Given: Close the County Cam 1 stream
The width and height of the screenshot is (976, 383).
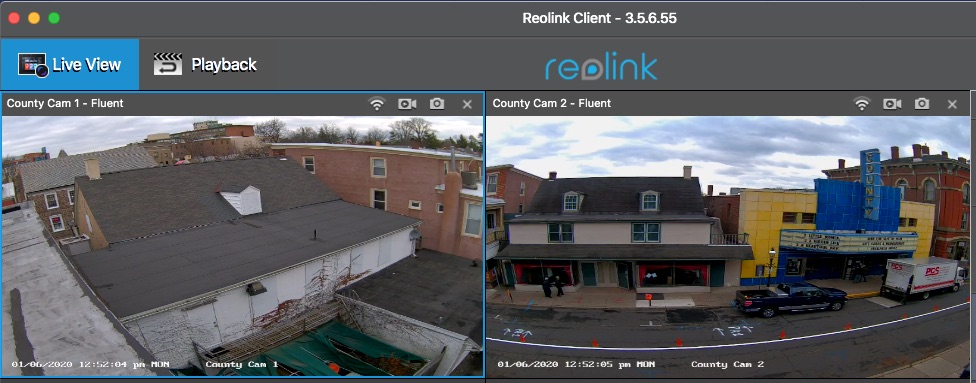Looking at the screenshot, I should coord(467,104).
